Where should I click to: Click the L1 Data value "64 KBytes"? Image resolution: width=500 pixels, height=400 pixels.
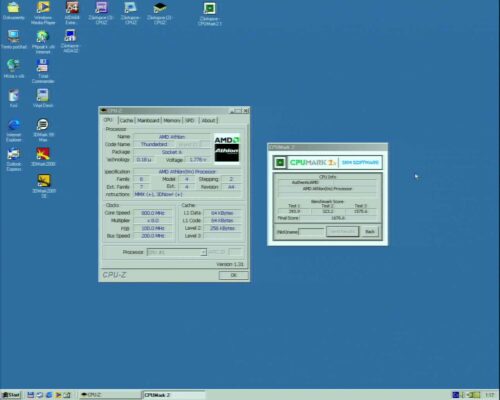point(222,213)
